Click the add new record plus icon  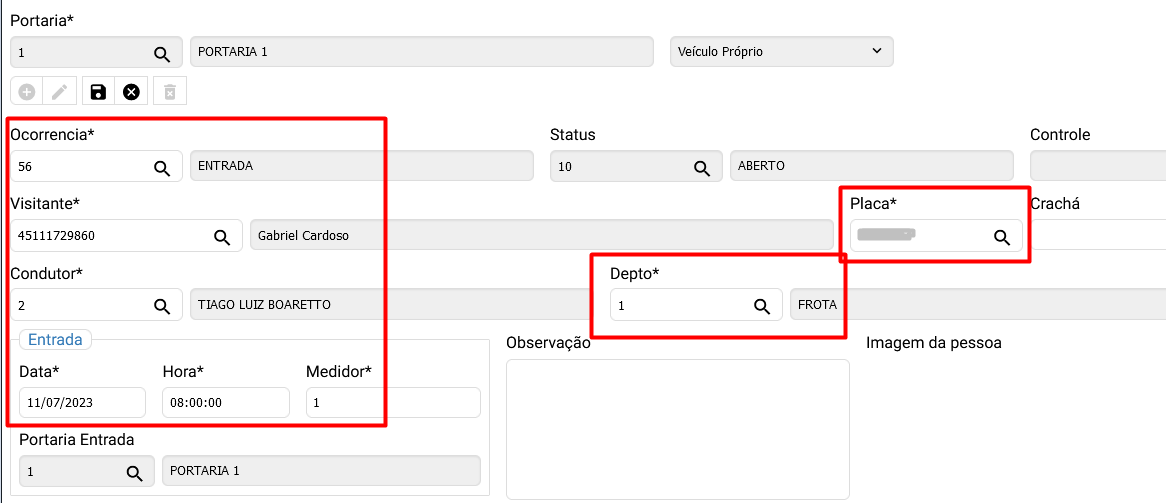click(27, 92)
